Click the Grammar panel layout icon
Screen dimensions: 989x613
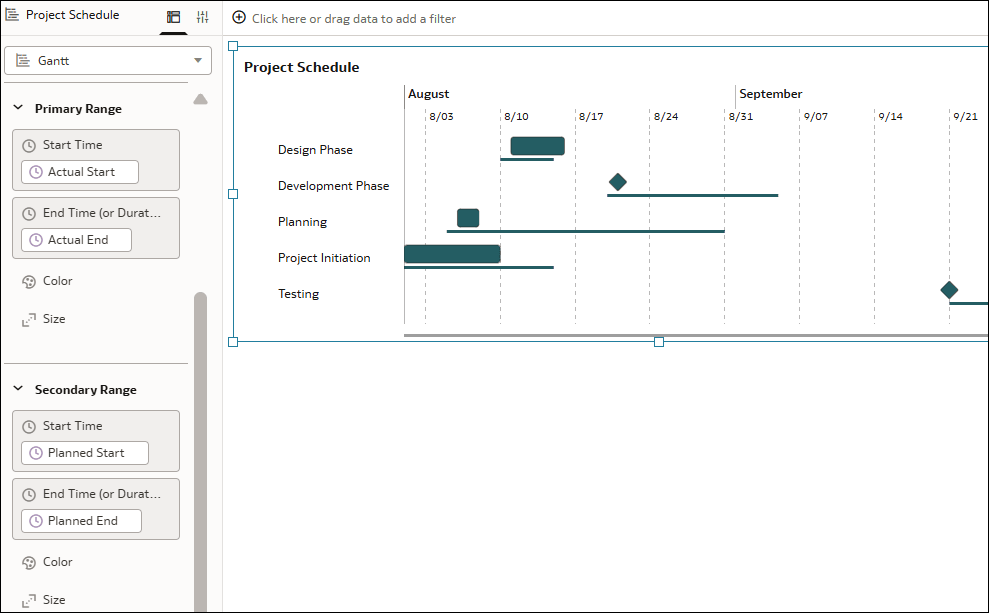tap(172, 15)
